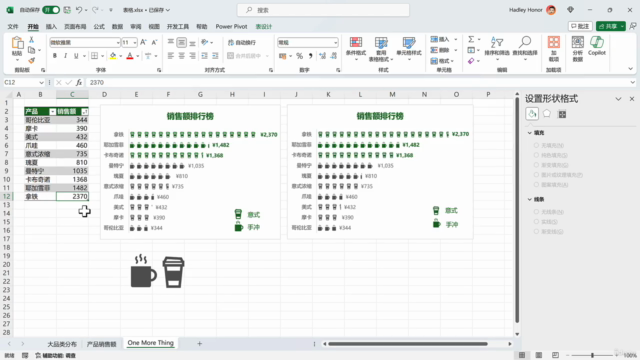
Task: Click the Redo arrow icon
Action: [95, 10]
